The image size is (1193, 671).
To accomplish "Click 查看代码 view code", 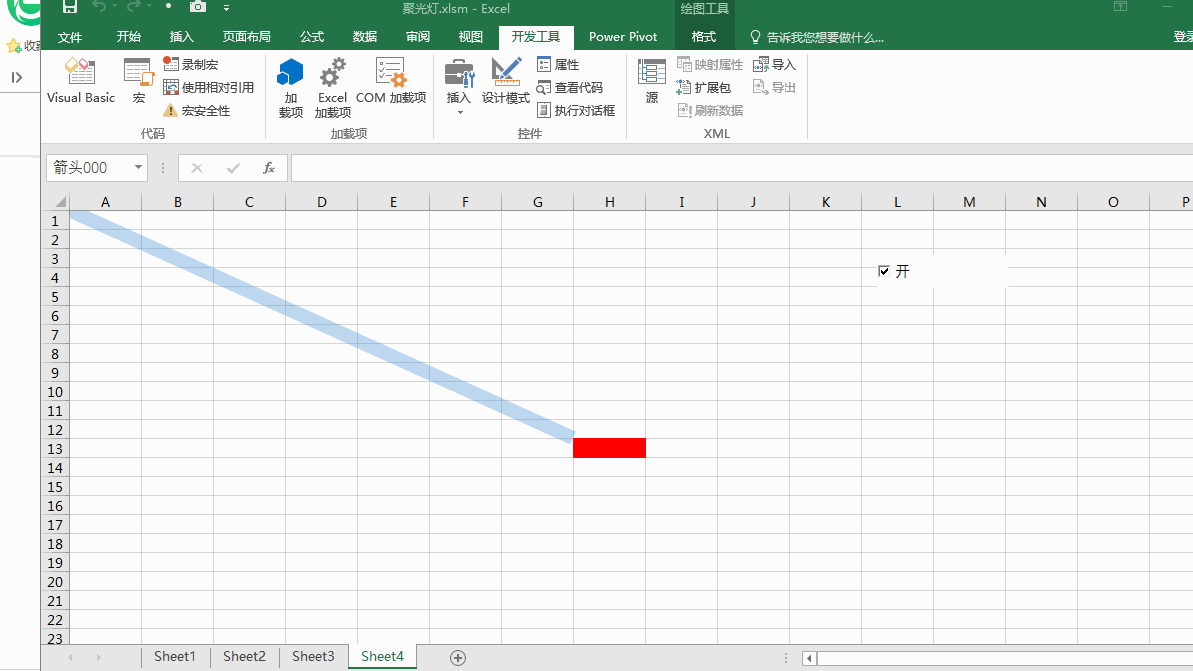I will [x=570, y=87].
